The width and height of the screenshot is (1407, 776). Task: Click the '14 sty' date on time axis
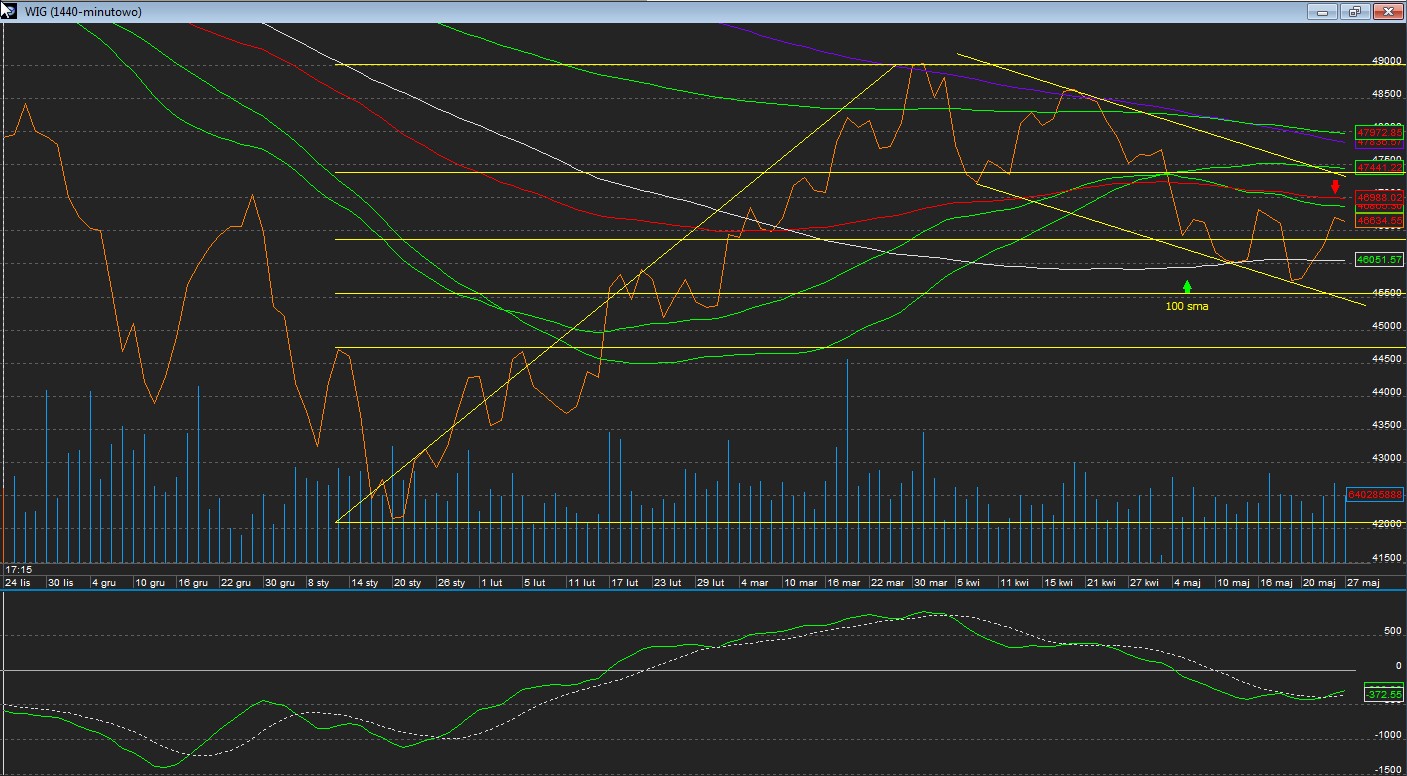point(364,582)
